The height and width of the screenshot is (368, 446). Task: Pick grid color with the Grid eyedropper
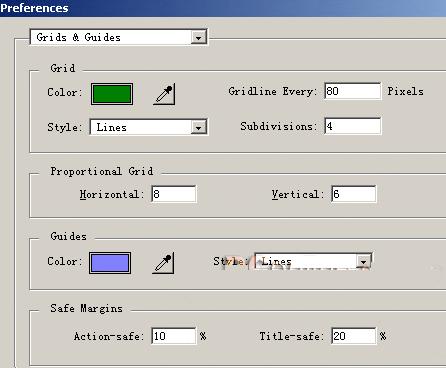point(164,95)
